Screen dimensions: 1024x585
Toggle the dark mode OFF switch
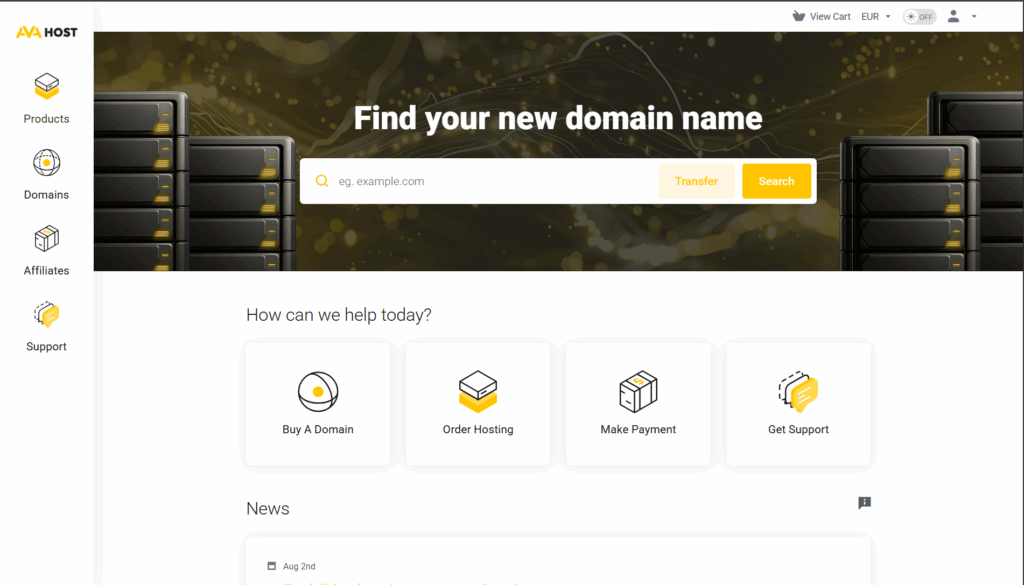point(919,16)
